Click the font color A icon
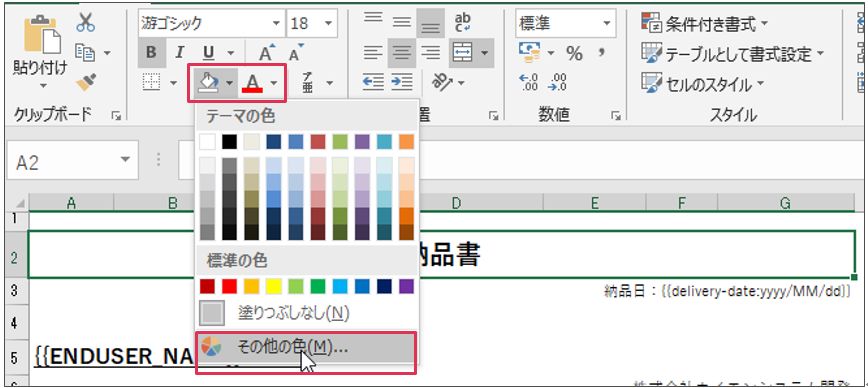 (252, 84)
